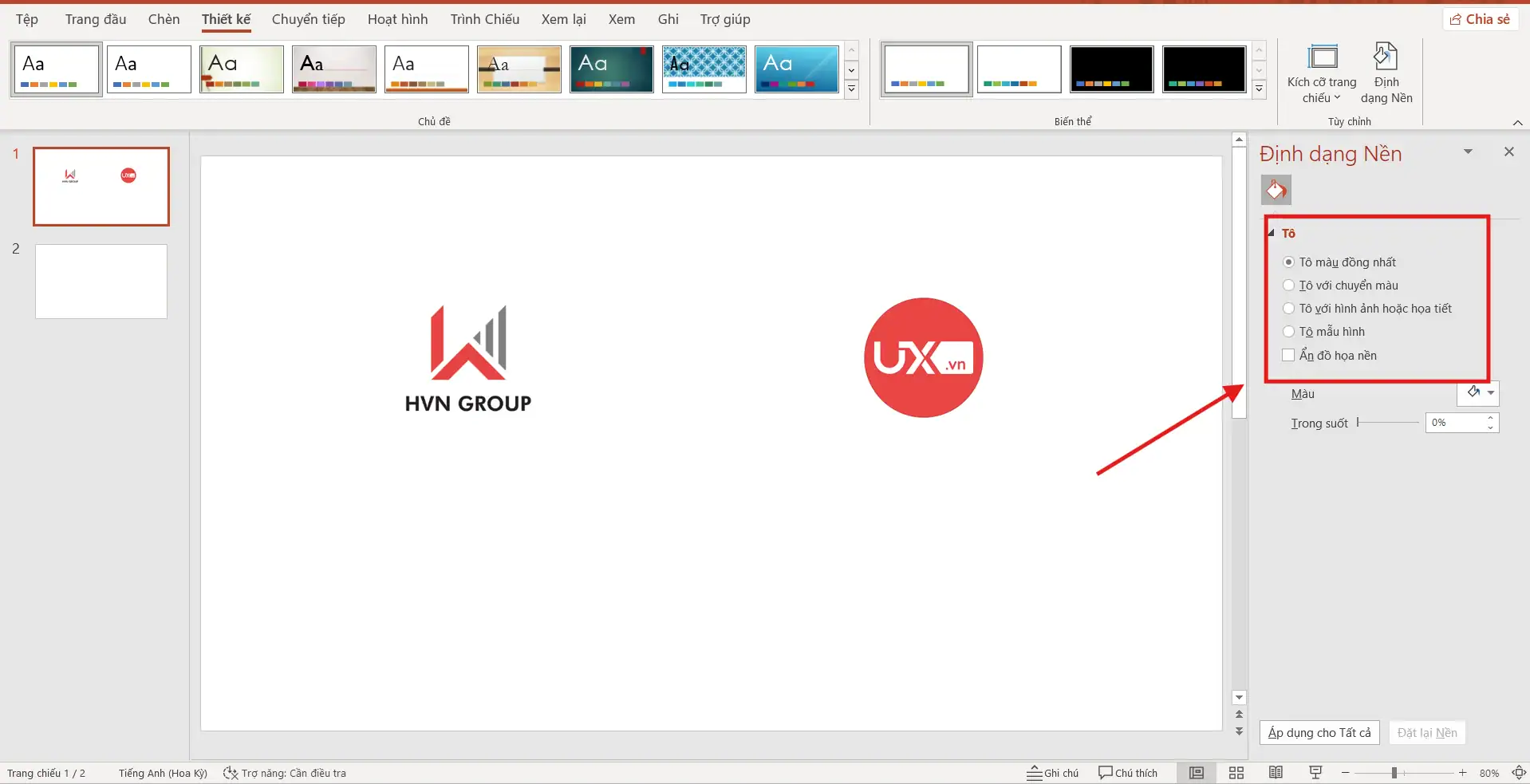This screenshot has width=1530, height=784.
Task: Start slide show from status bar icon
Action: point(1315,772)
